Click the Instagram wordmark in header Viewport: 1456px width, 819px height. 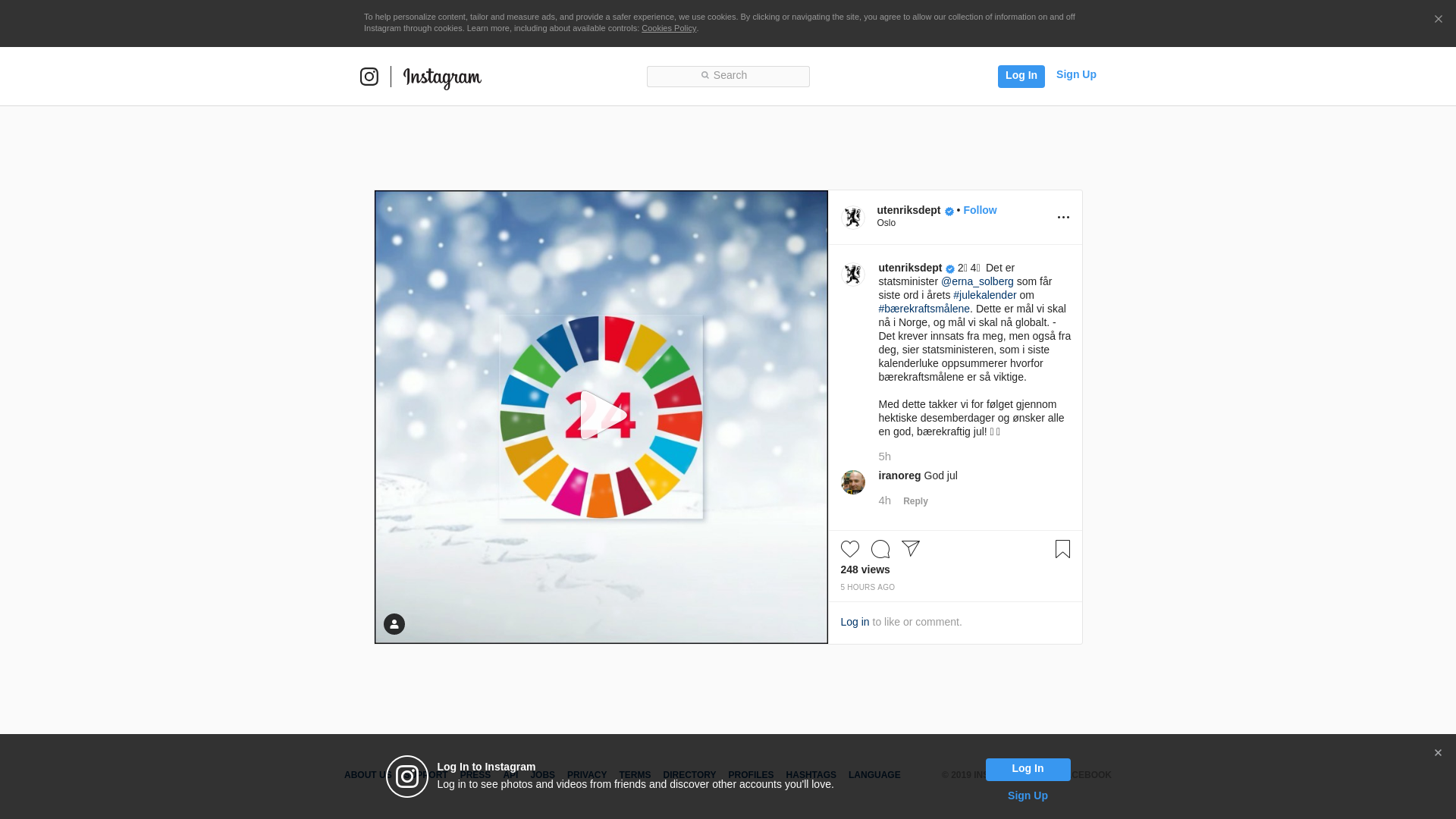(x=442, y=78)
